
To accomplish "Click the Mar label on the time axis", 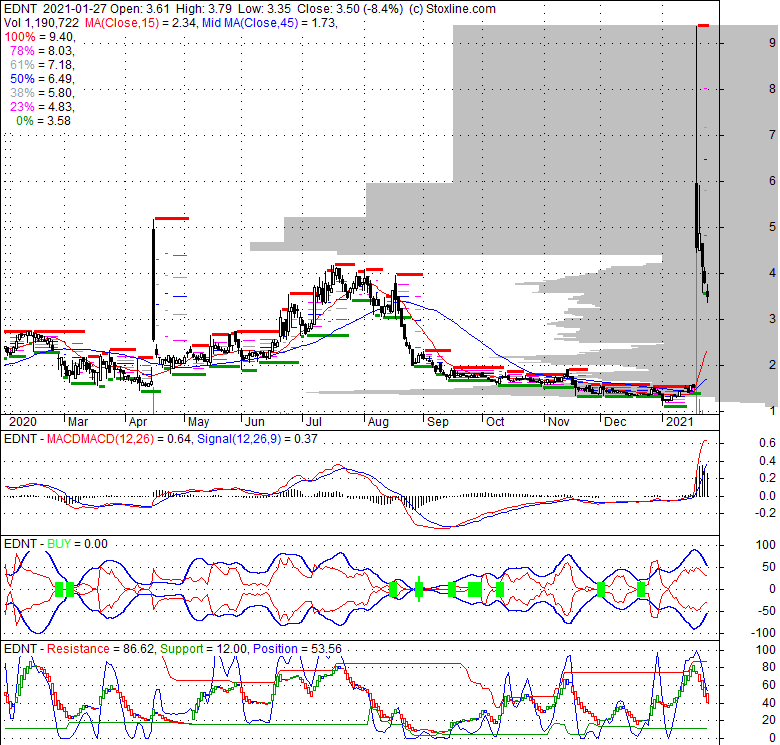I will point(78,422).
